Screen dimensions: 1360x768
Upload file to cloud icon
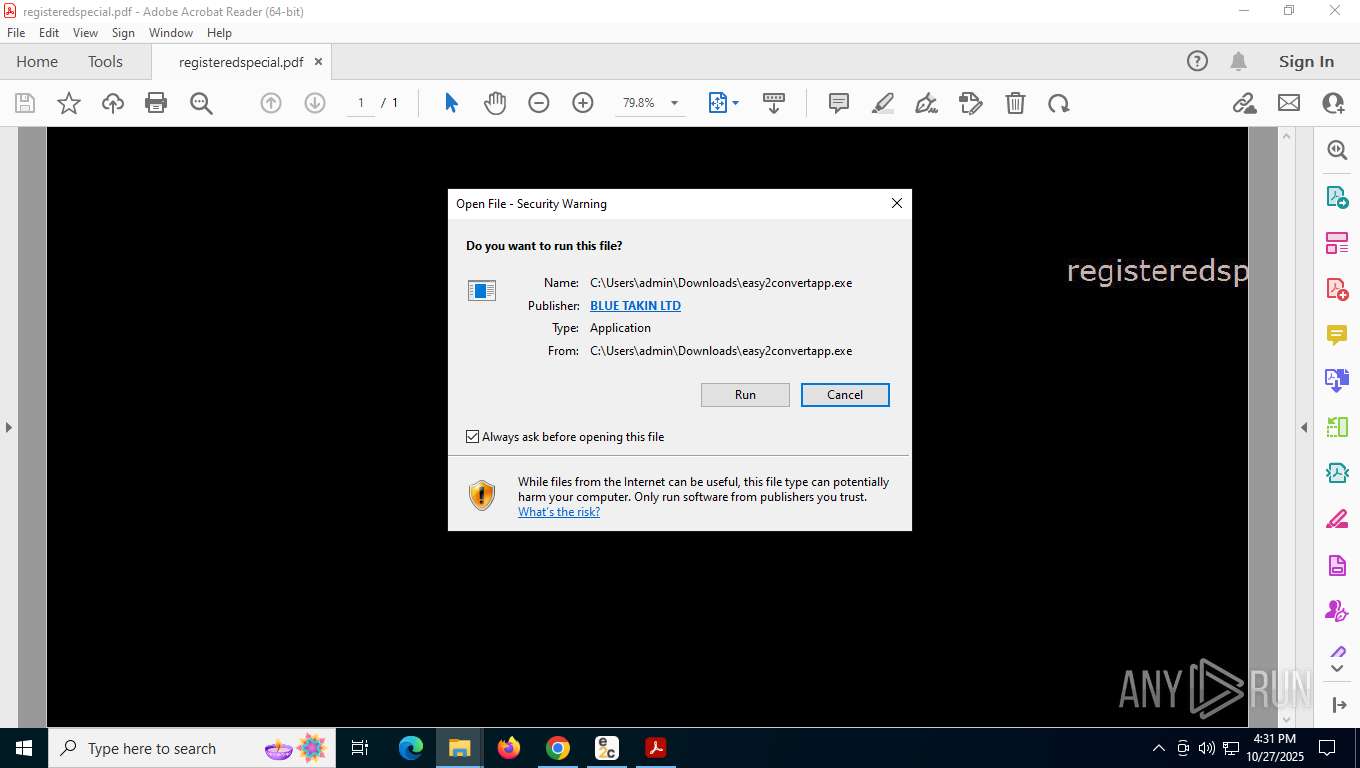click(x=113, y=103)
